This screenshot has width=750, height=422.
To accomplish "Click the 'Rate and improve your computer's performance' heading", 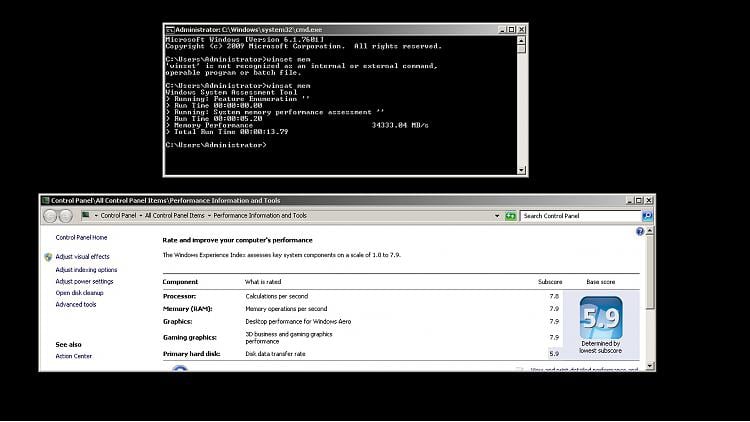I will pos(237,240).
